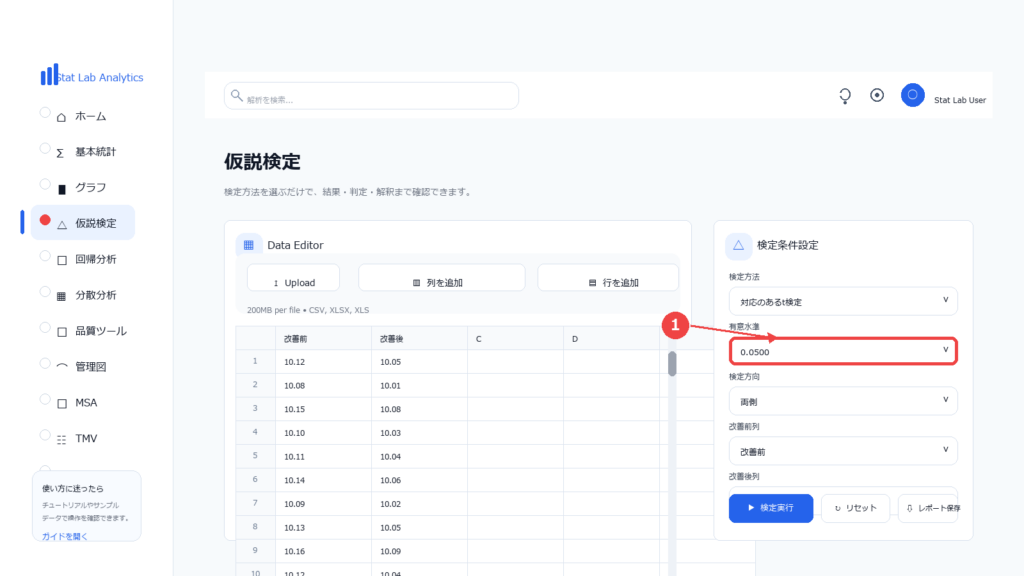Go to ホーム menu item
Screen dimensions: 1024x576
point(90,116)
